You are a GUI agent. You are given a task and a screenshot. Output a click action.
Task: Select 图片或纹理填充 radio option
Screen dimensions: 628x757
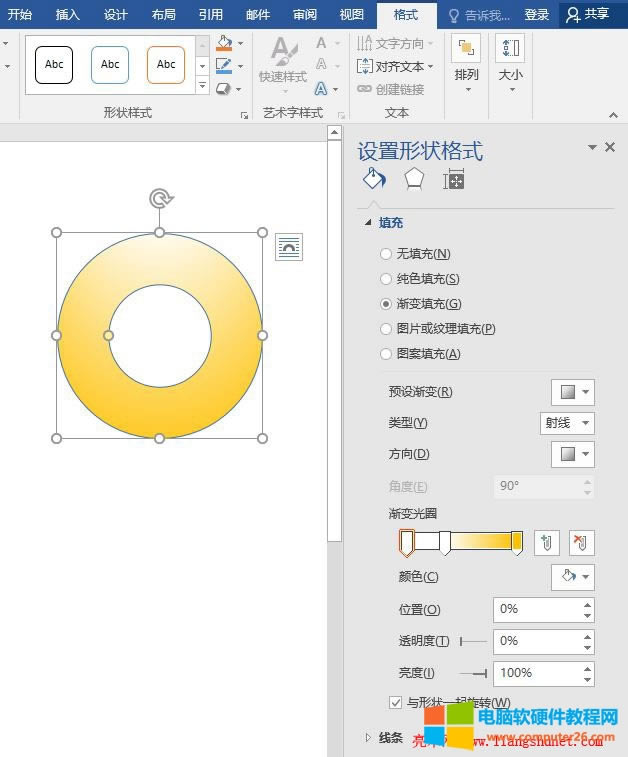coord(386,329)
